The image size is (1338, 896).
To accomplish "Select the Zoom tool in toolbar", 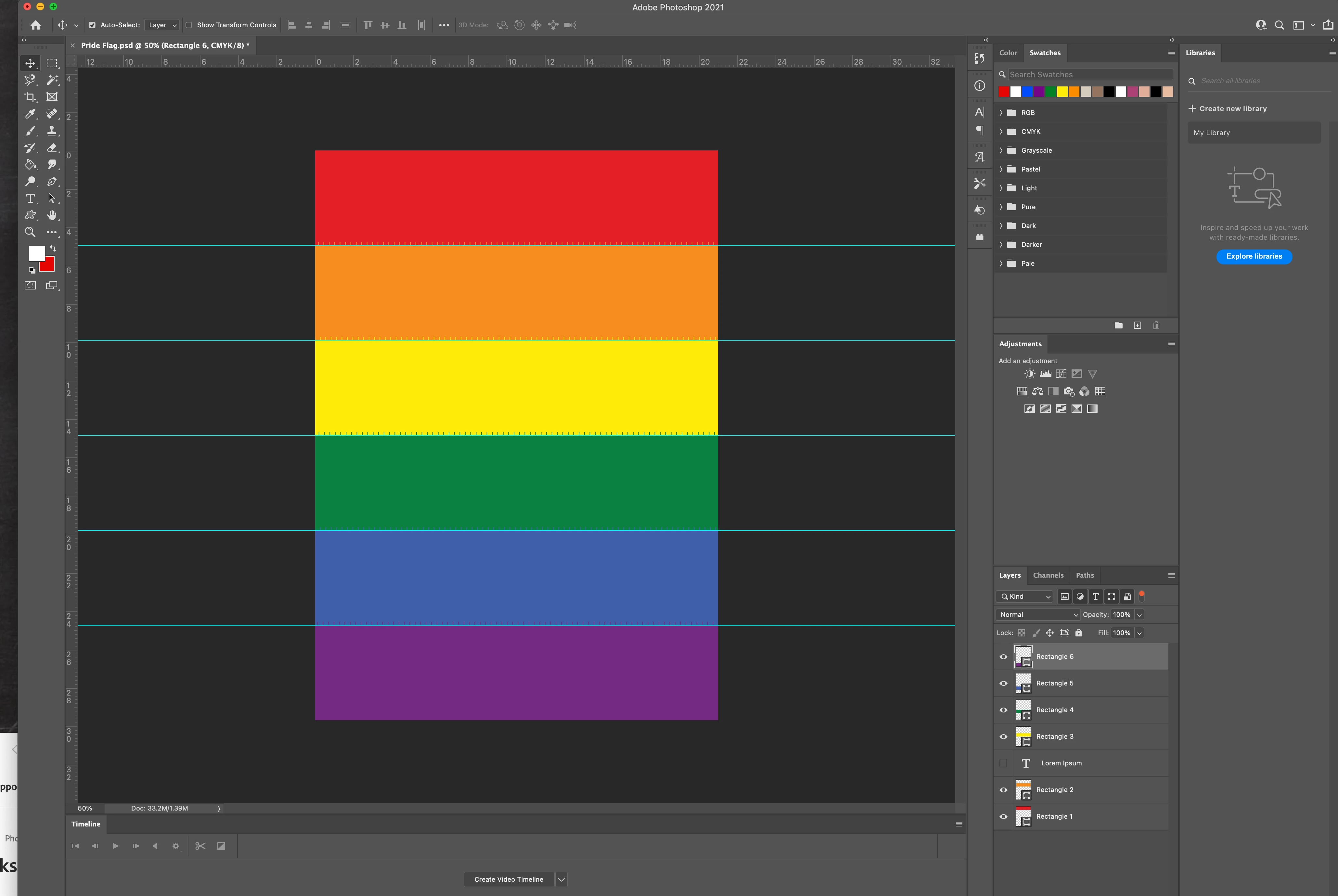I will tap(30, 232).
